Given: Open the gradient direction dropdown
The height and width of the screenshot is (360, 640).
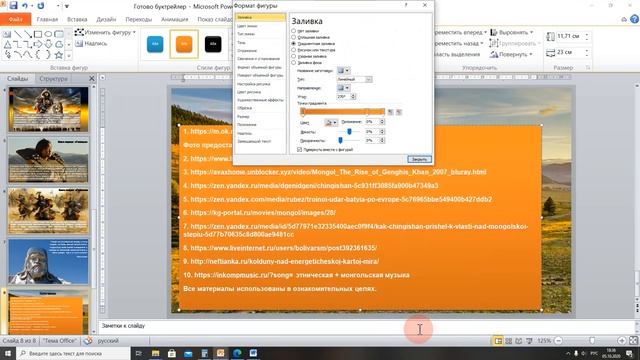Looking at the screenshot, I should pos(343,88).
